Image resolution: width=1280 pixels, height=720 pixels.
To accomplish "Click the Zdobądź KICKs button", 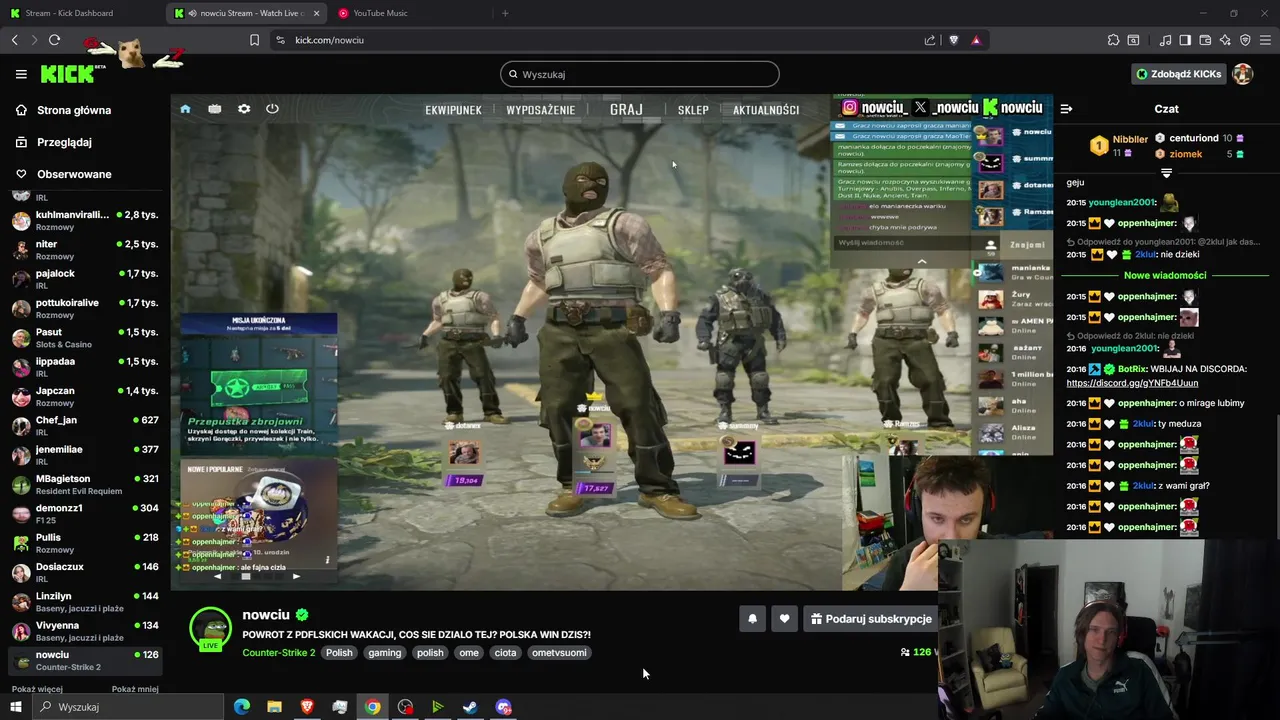I will (1178, 74).
